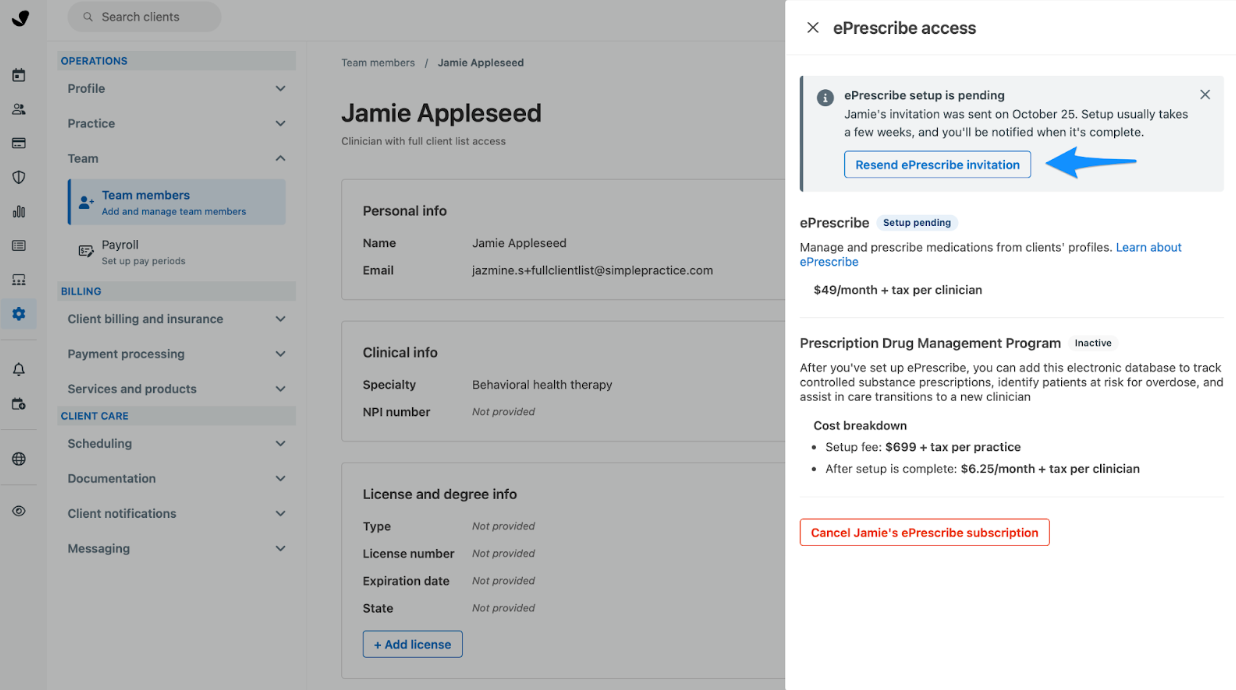The width and height of the screenshot is (1236, 690).
Task: Click the magnifier icon in Search clients
Action: (x=88, y=17)
